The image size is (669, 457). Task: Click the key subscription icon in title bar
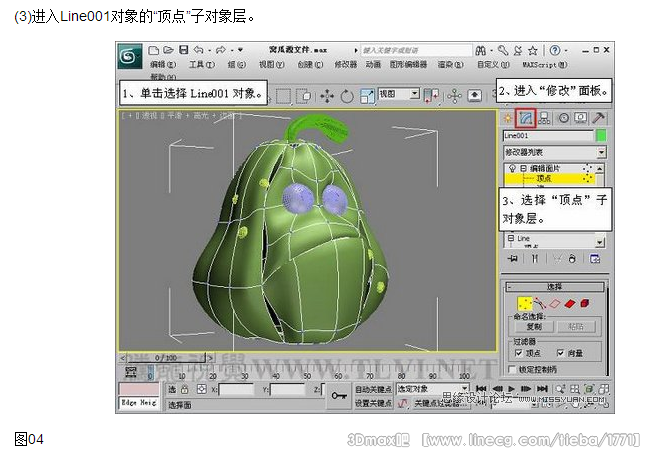point(503,51)
